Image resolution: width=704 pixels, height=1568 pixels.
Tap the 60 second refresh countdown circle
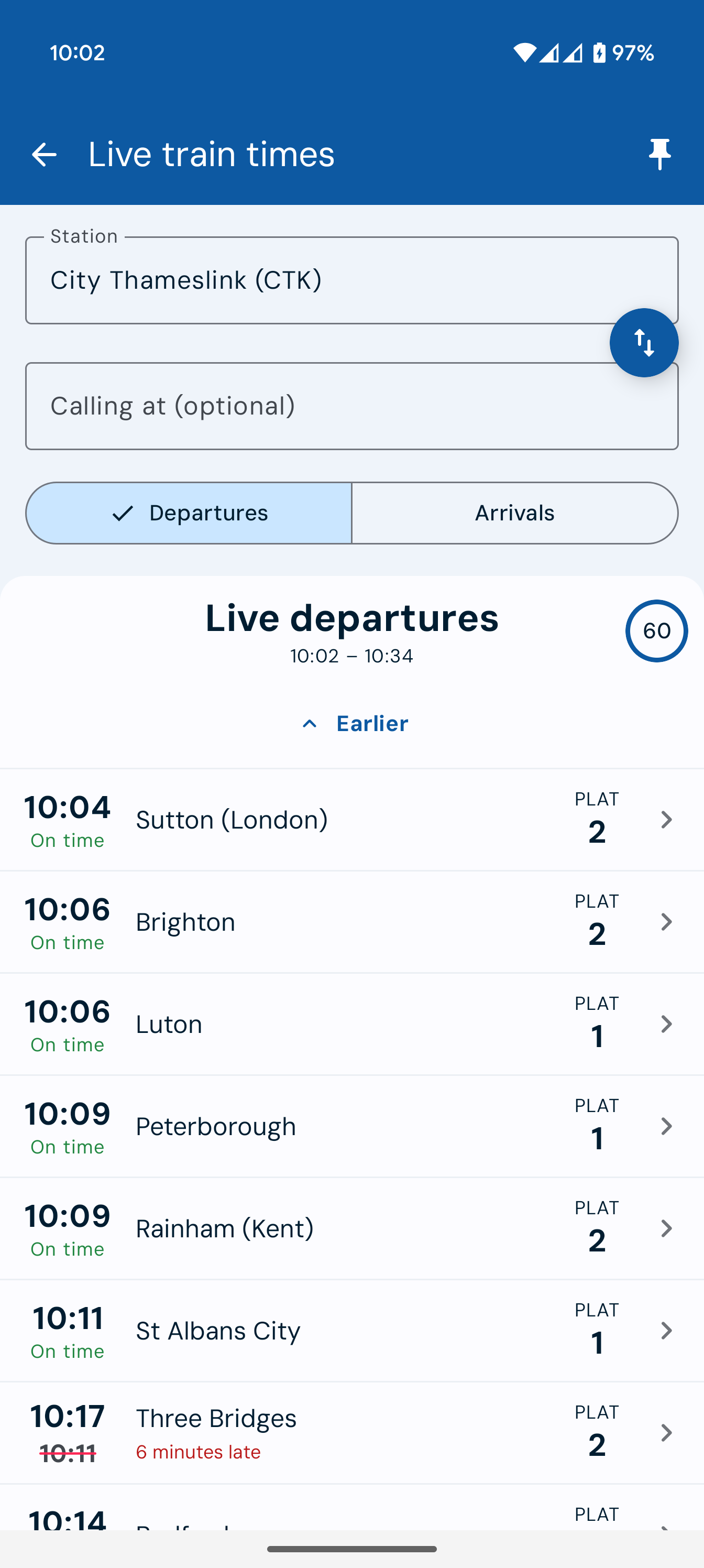coord(656,630)
